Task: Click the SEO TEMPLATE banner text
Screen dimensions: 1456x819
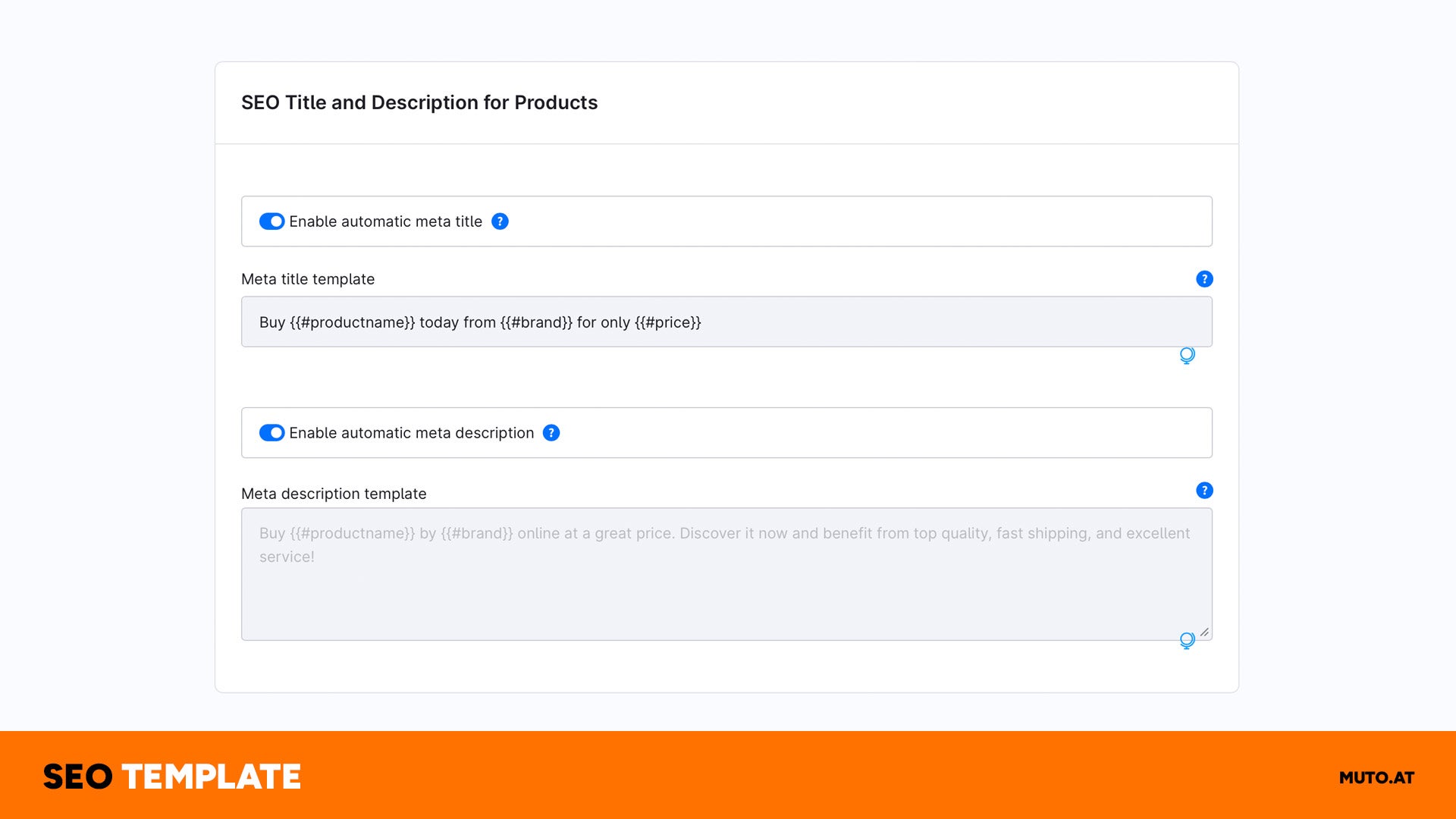Action: [x=172, y=777]
